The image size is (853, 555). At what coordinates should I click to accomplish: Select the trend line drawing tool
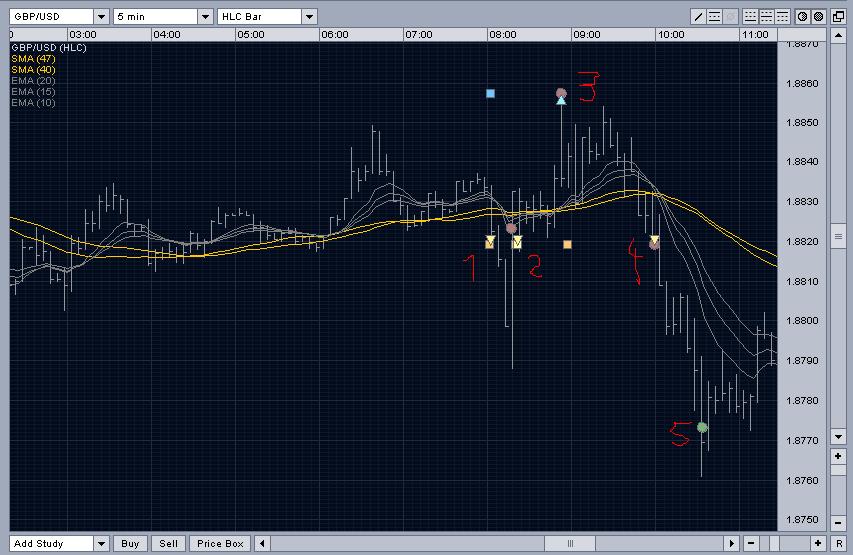[699, 16]
